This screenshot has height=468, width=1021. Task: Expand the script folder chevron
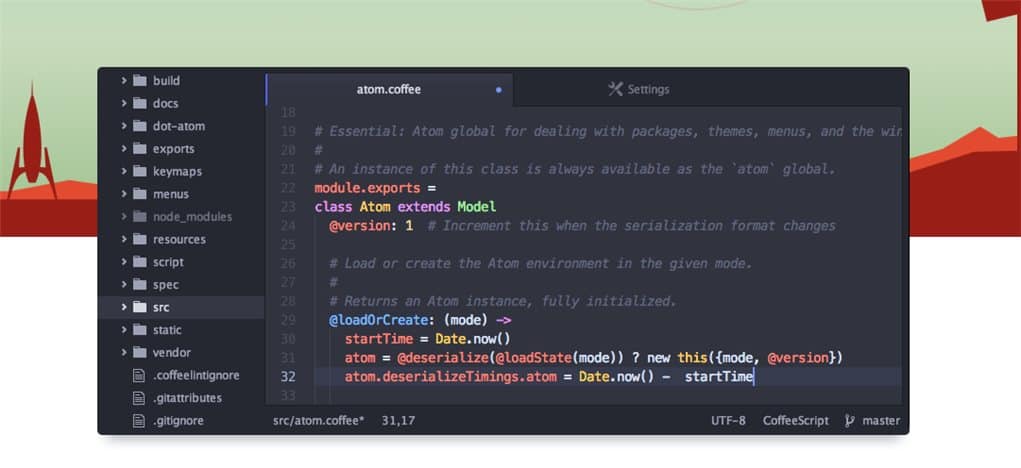pyautogui.click(x=123, y=262)
